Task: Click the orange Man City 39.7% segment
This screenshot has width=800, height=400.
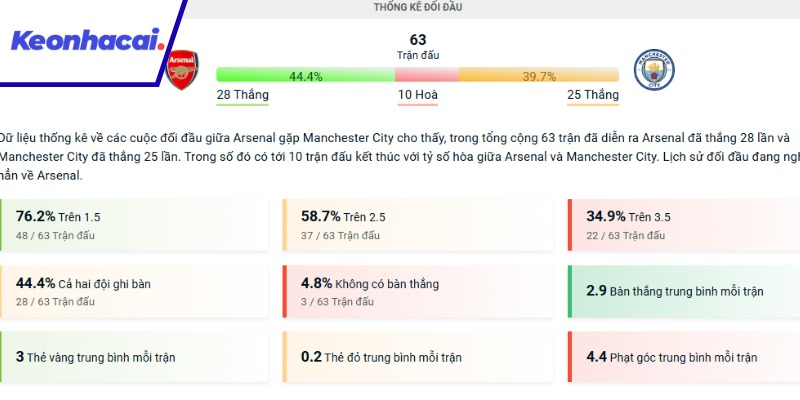Action: [x=539, y=76]
